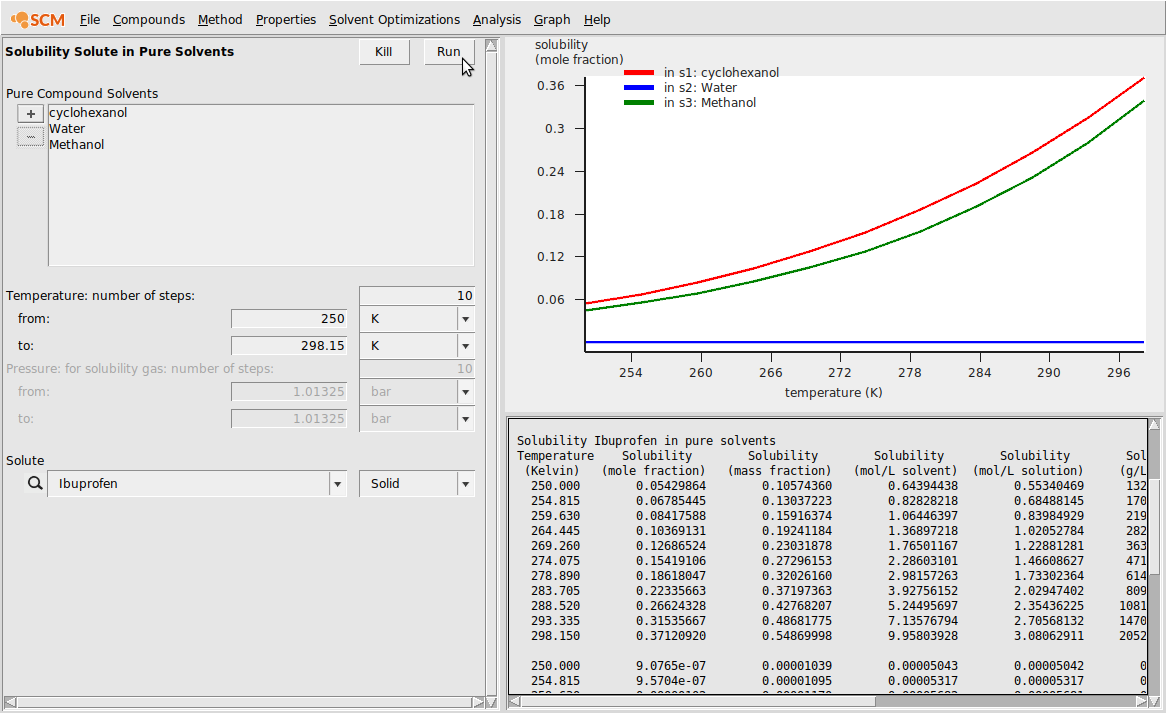Click the value 0.37120920 in results
The width and height of the screenshot is (1166, 713).
[x=671, y=636]
